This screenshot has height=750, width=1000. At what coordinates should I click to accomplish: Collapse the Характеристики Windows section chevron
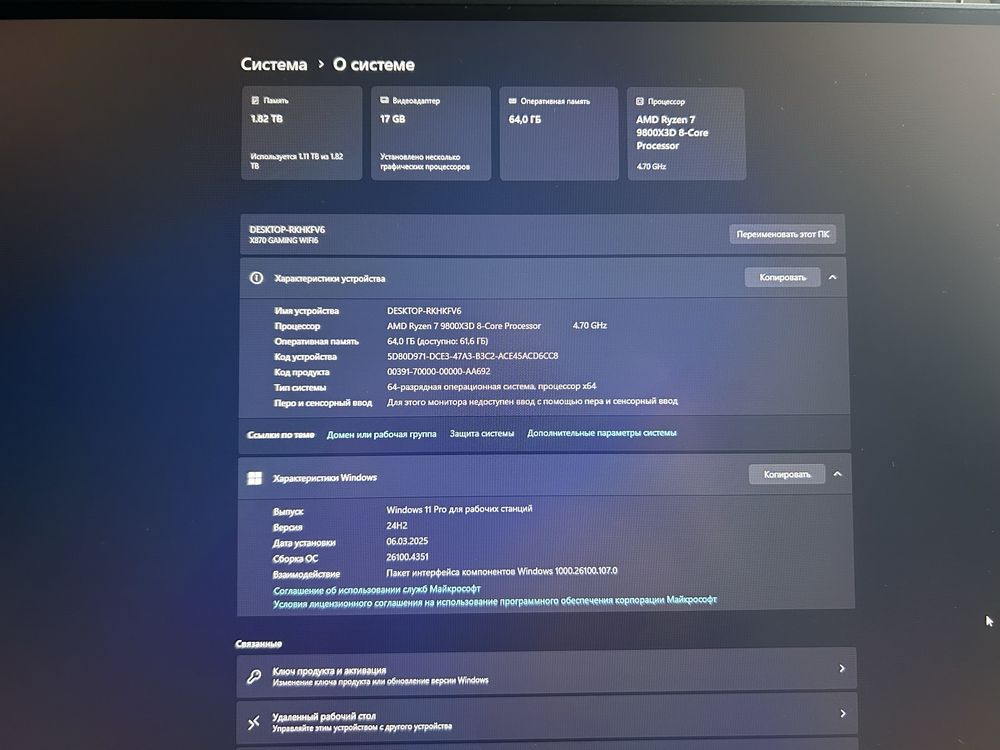(837, 474)
